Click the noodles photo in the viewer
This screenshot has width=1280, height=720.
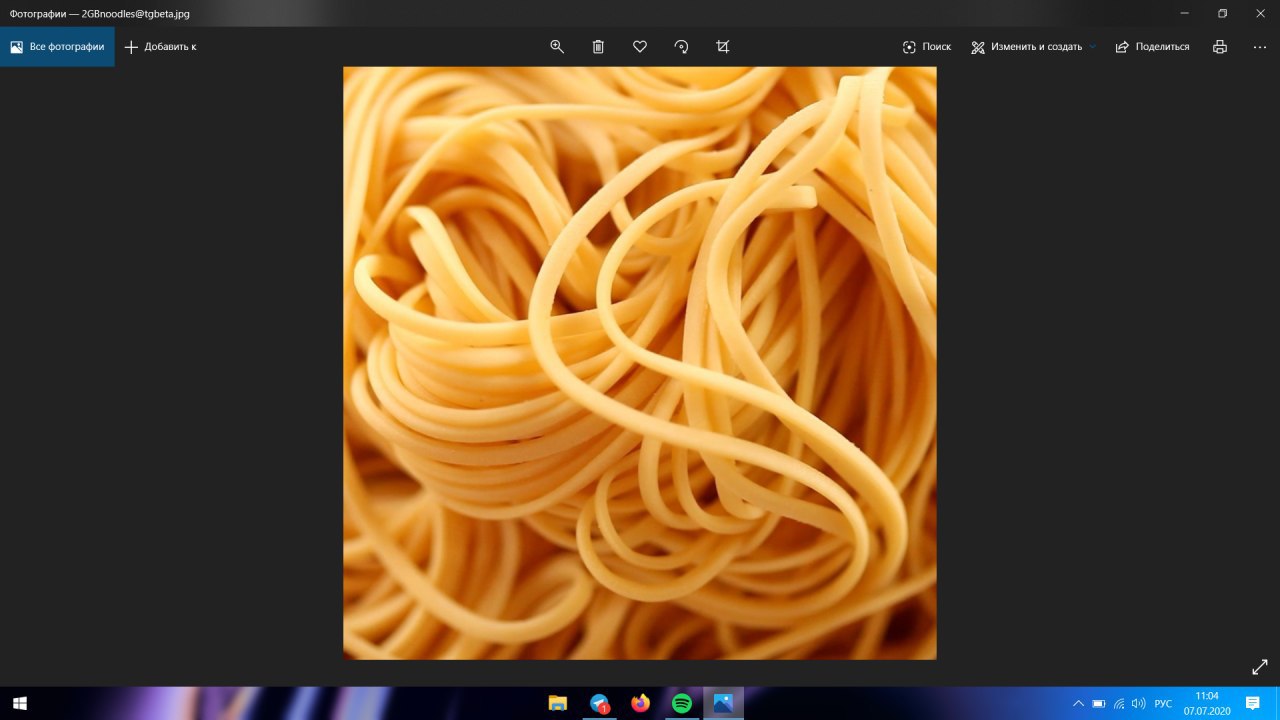click(x=640, y=363)
